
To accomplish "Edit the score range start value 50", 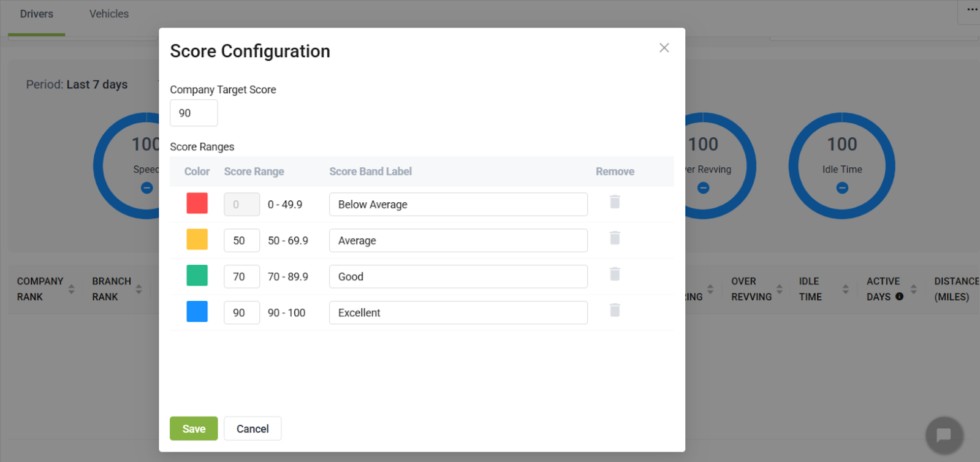I will [x=242, y=240].
